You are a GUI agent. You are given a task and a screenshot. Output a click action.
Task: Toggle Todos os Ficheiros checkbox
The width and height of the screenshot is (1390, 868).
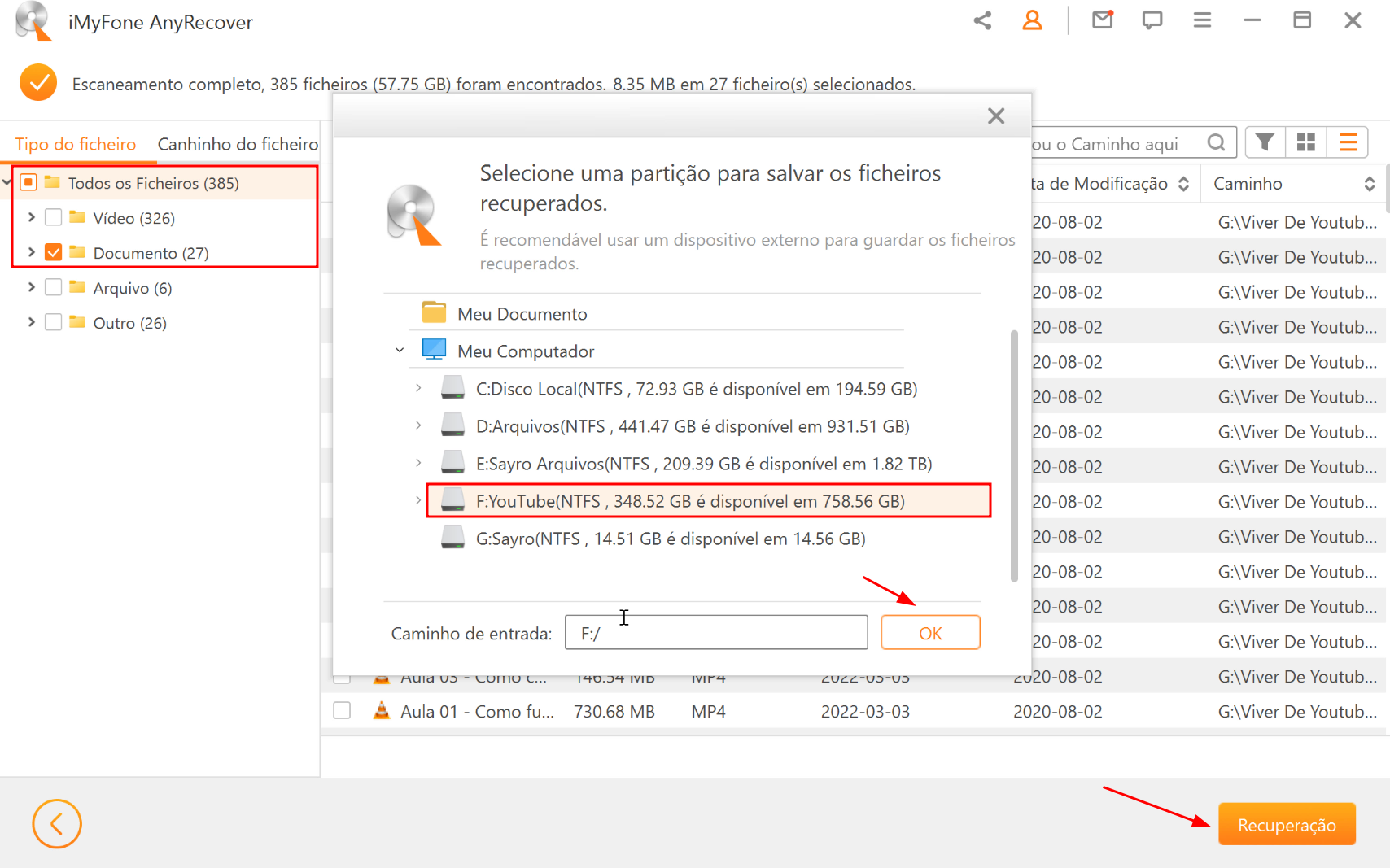coord(28,182)
